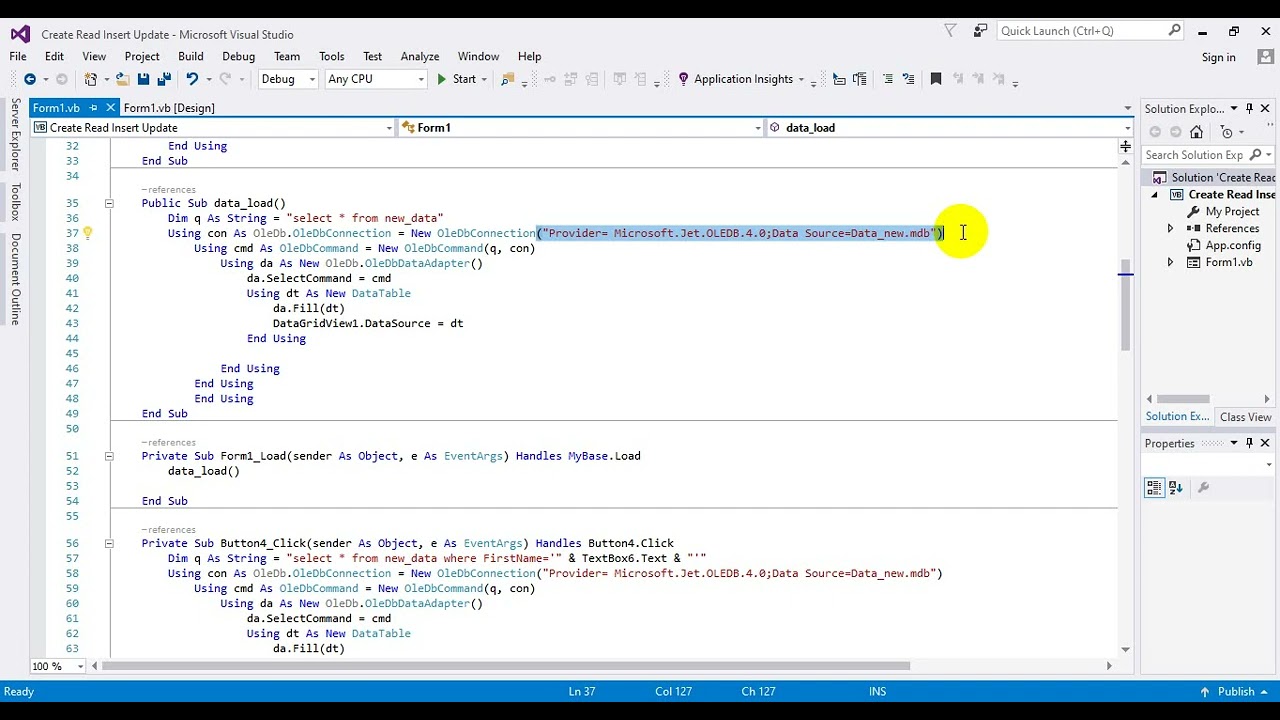Toggle auto-hide pin on Properties panel
The width and height of the screenshot is (1280, 720).
(x=1249, y=443)
